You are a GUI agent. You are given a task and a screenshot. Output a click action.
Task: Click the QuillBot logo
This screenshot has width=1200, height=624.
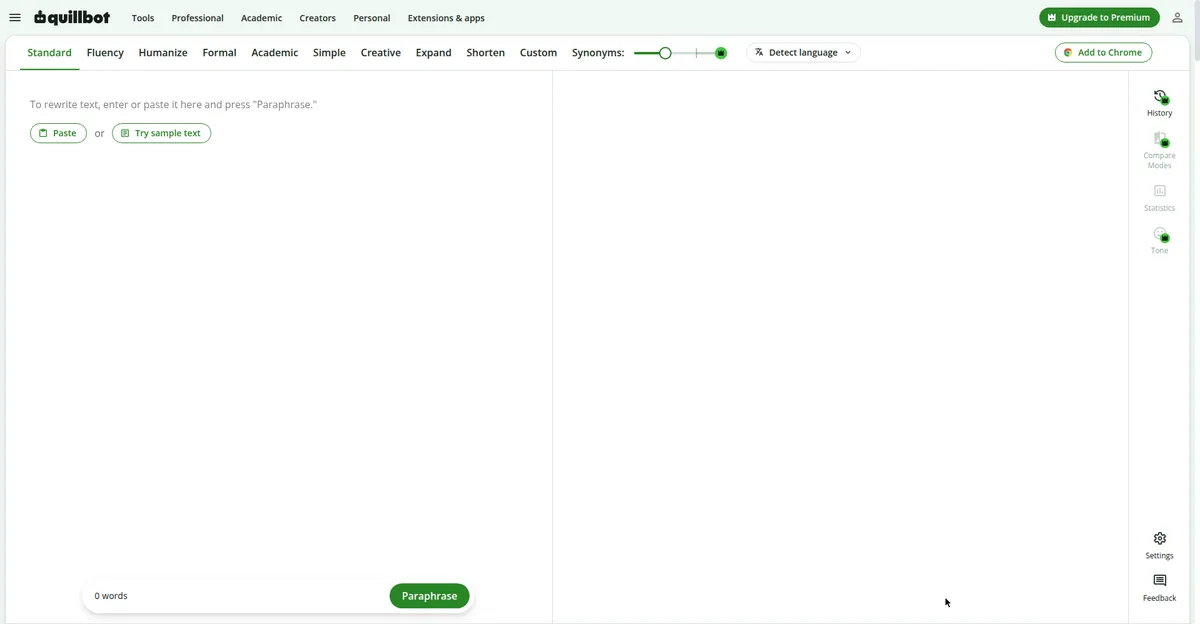tap(72, 17)
